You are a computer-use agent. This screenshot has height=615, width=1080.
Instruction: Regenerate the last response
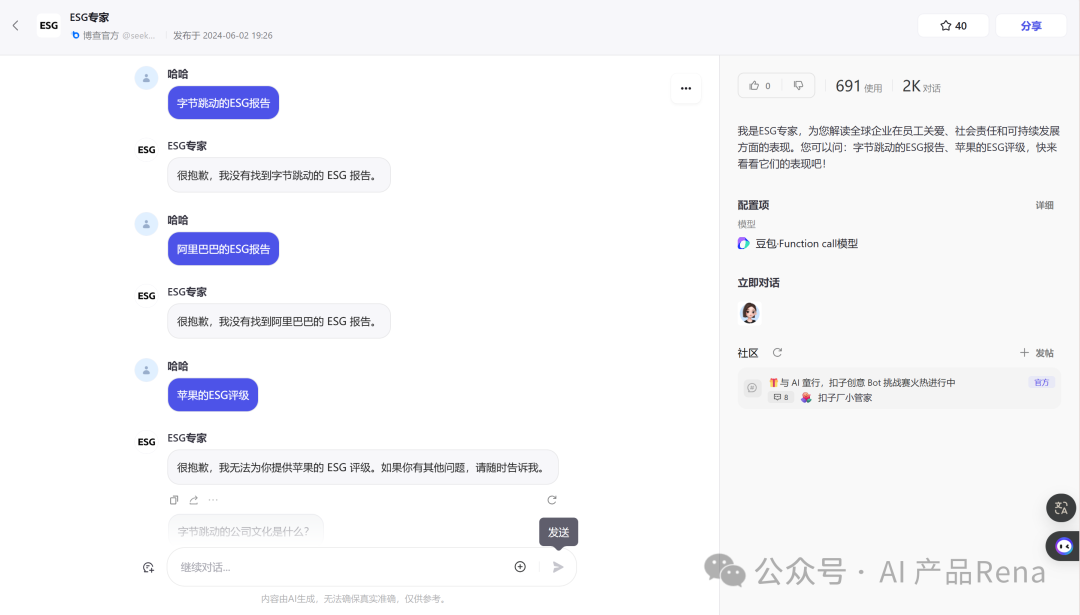coord(551,500)
